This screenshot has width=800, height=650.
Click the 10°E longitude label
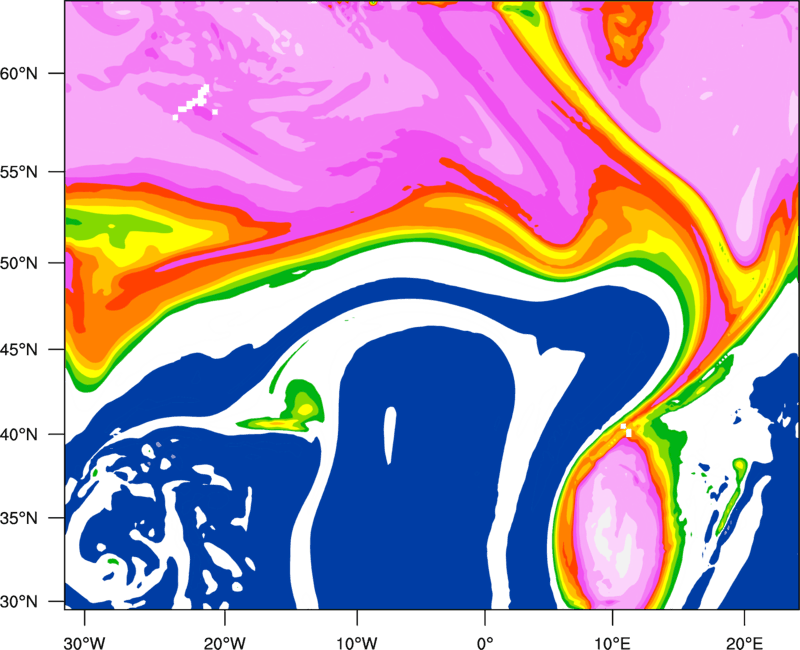coord(613,643)
